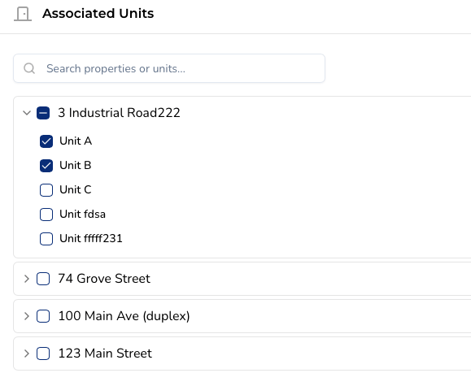Select all units for 74 Grove Street
Image resolution: width=471 pixels, height=373 pixels.
click(x=43, y=279)
